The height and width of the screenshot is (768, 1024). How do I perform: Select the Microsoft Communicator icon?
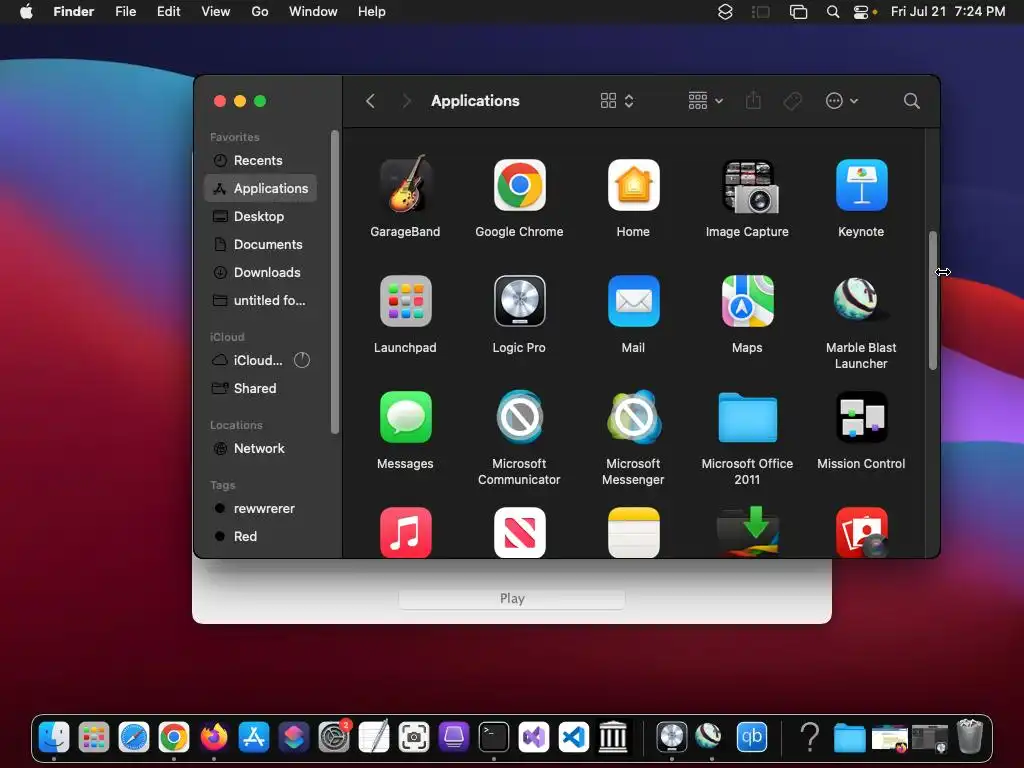pos(519,417)
